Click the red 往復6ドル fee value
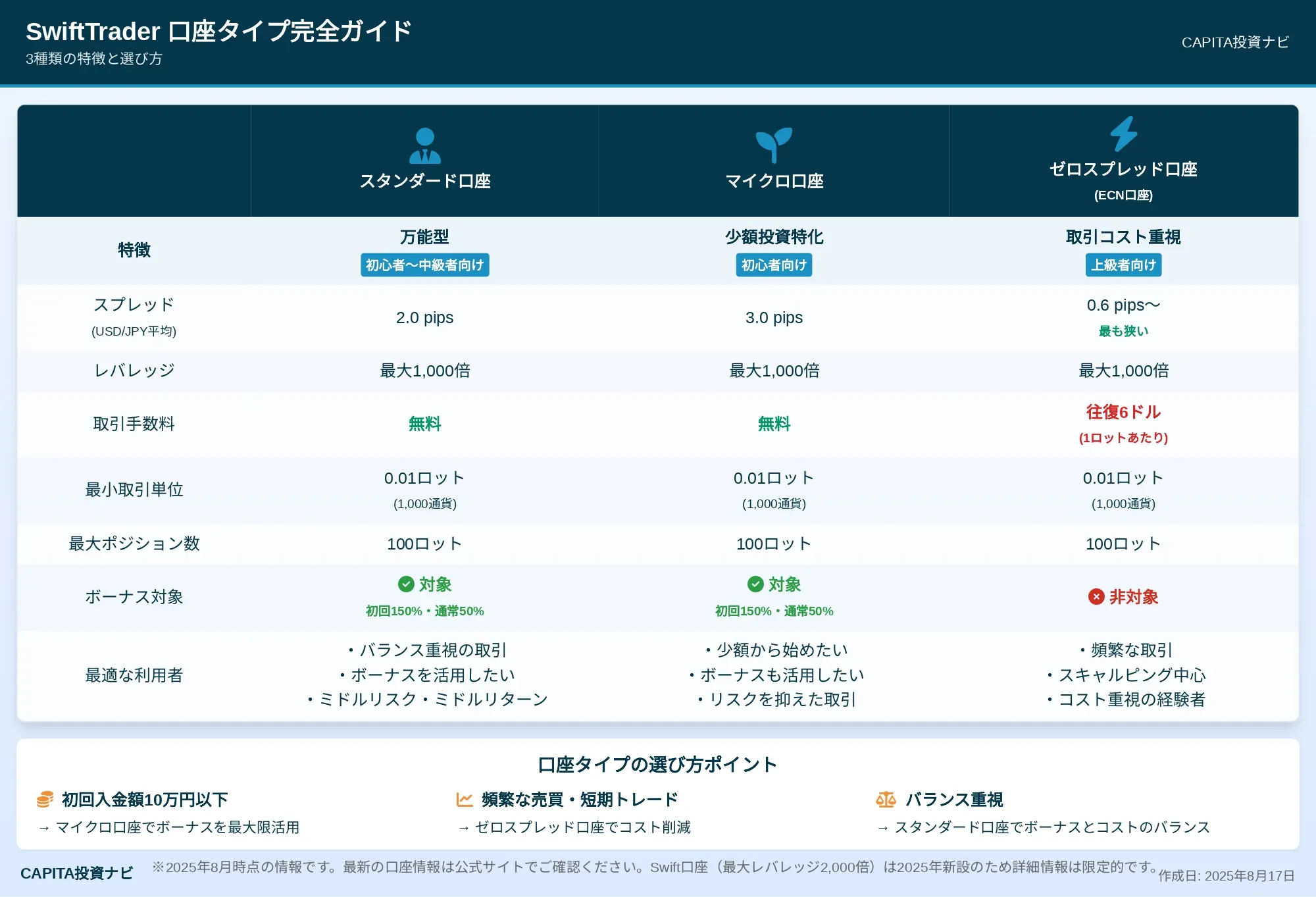1316x897 pixels. pyautogui.click(x=1123, y=412)
